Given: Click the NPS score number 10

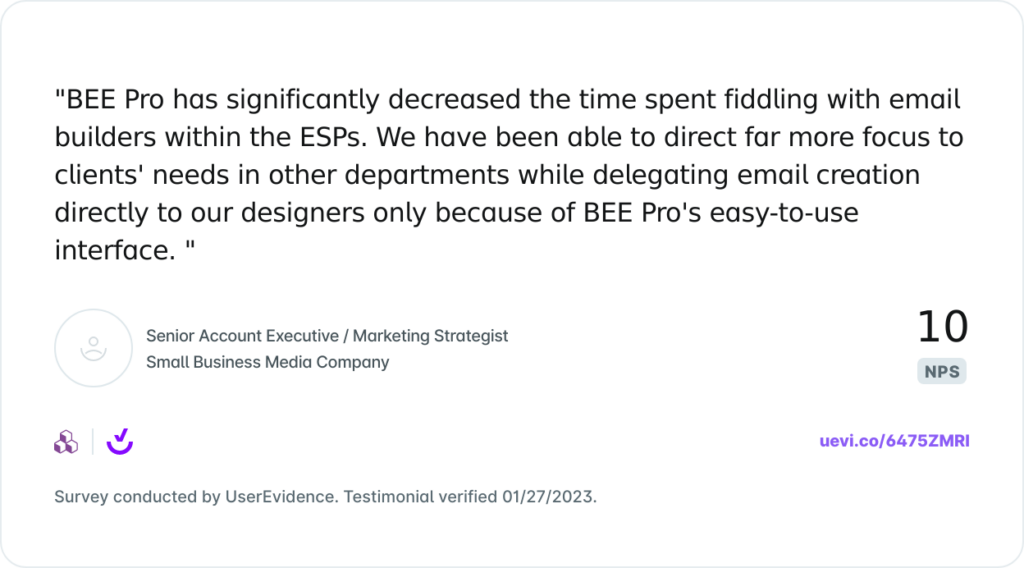Looking at the screenshot, I should click(942, 326).
